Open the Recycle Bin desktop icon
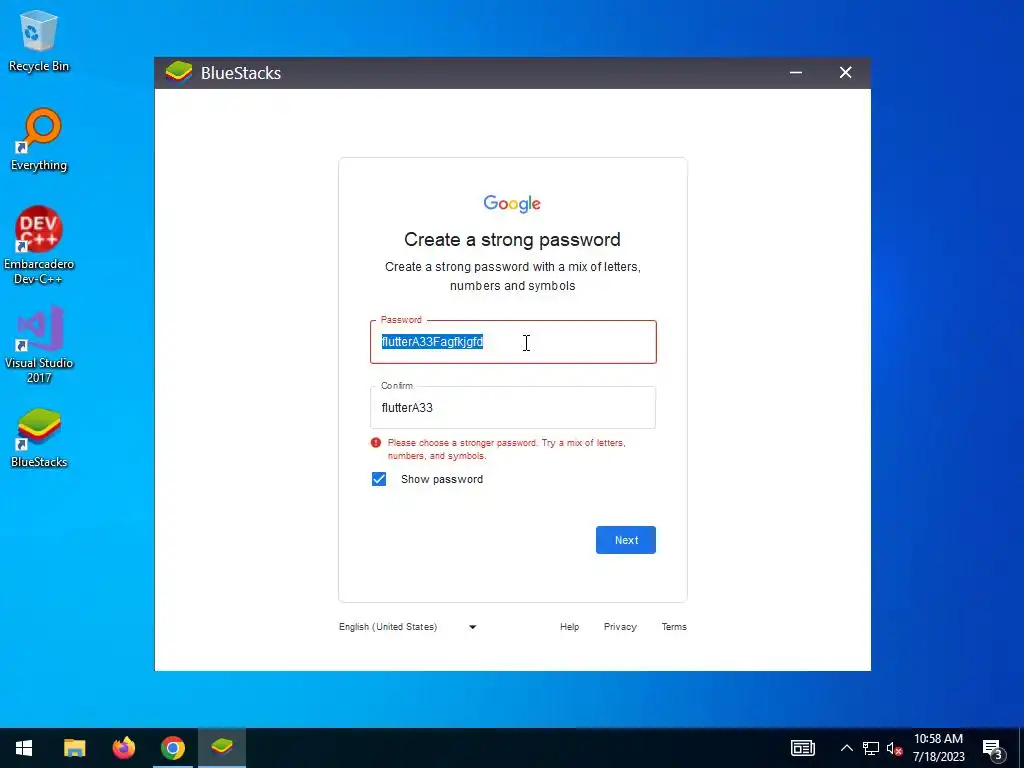This screenshot has width=1024, height=768. pos(39,40)
